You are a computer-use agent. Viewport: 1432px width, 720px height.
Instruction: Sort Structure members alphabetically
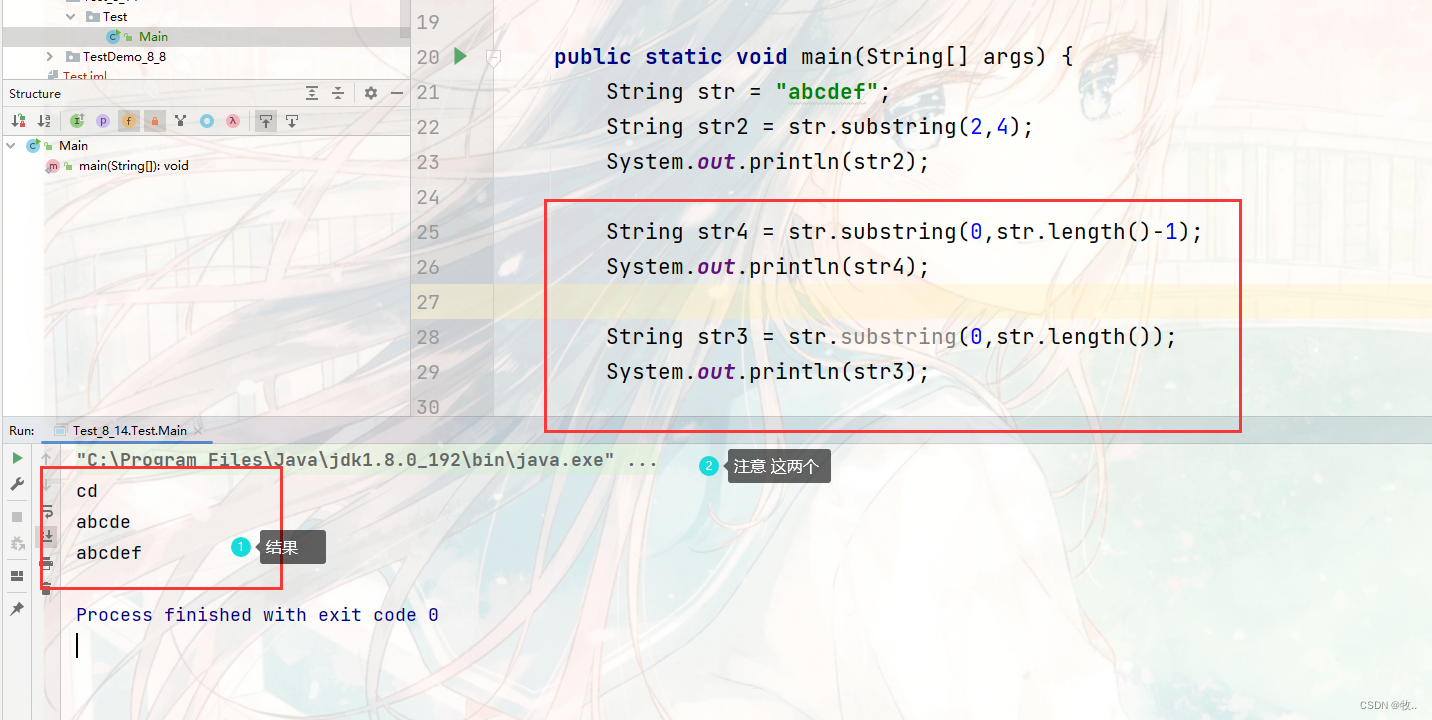(44, 121)
